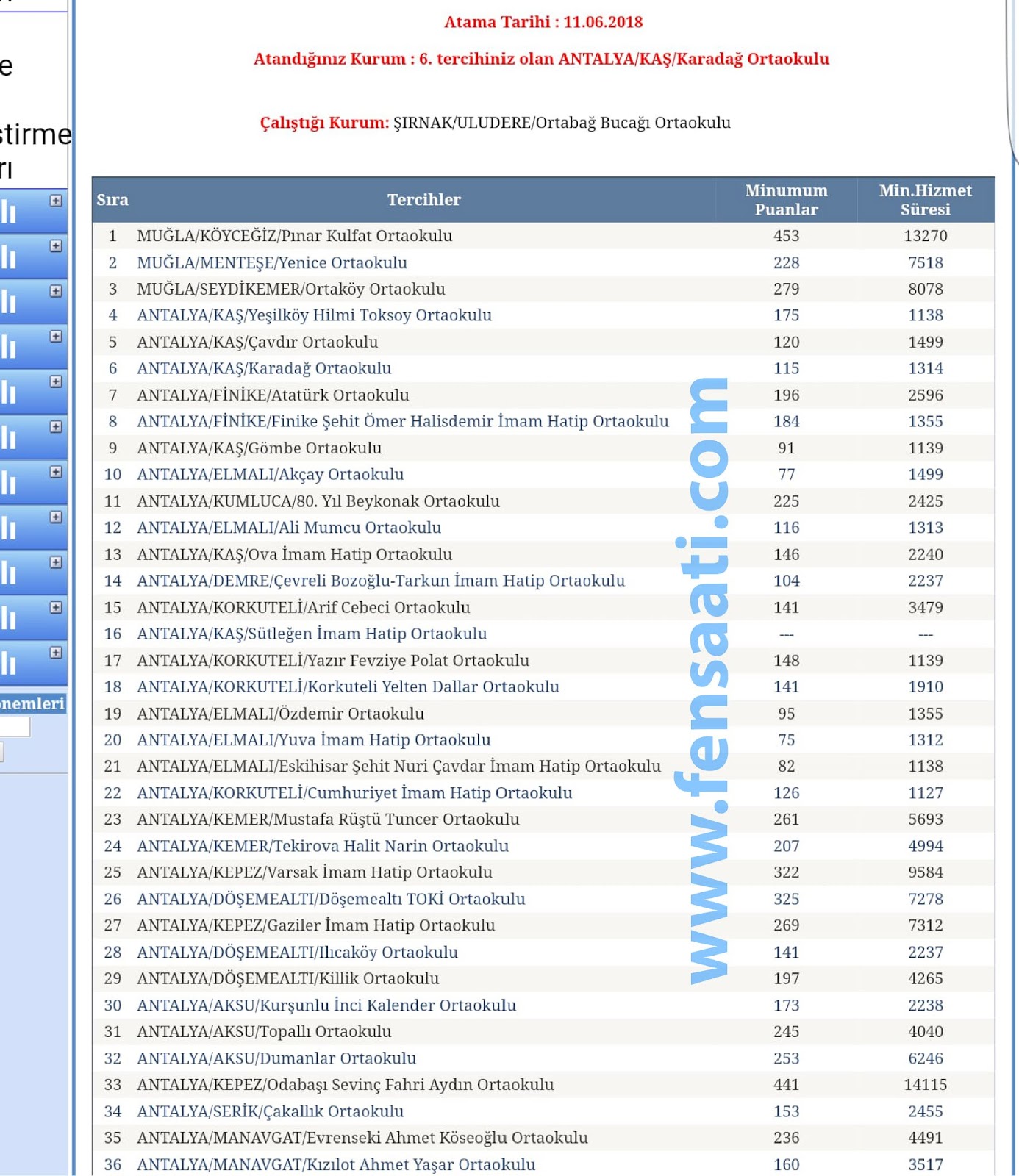
Task: Select ANTALYA/AKSU/Topallı Ortaokulu row
Action: 543,1032
